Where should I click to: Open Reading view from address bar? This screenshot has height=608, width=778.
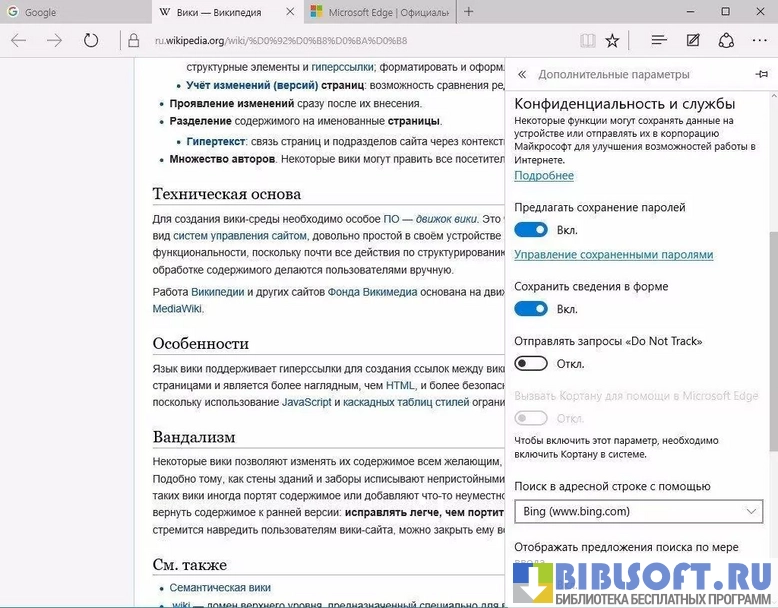587,40
